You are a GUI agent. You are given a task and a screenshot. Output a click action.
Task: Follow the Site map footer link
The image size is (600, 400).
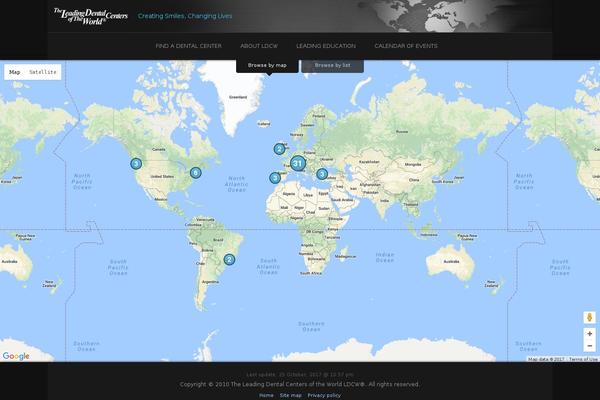(291, 395)
